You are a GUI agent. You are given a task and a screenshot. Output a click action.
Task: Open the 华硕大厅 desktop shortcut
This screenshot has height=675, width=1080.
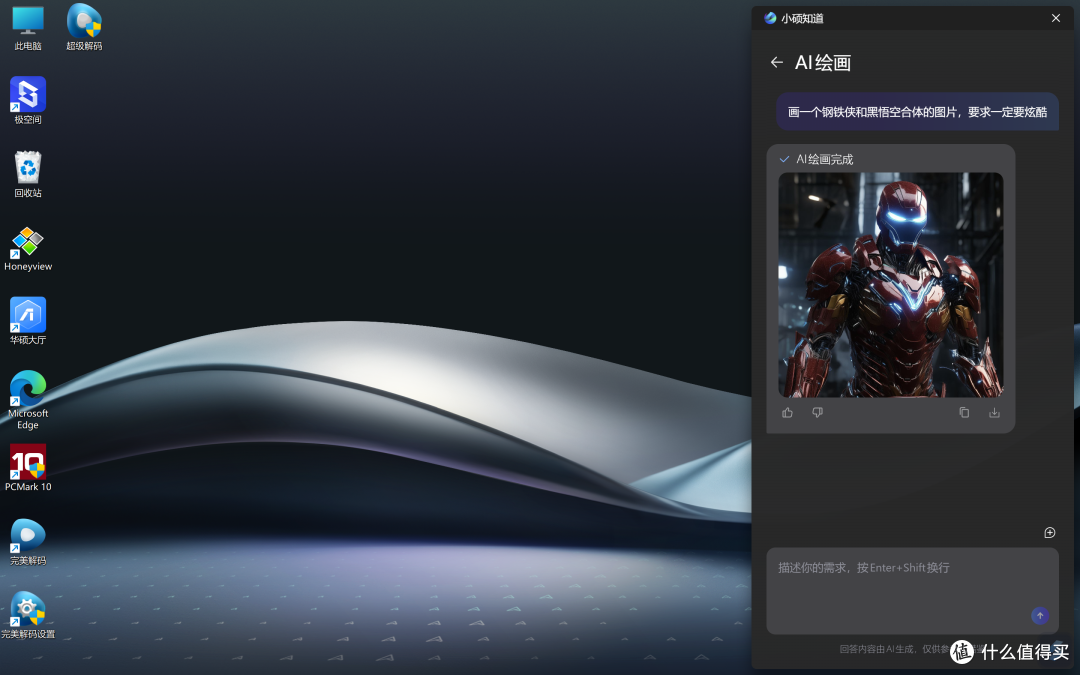(28, 321)
